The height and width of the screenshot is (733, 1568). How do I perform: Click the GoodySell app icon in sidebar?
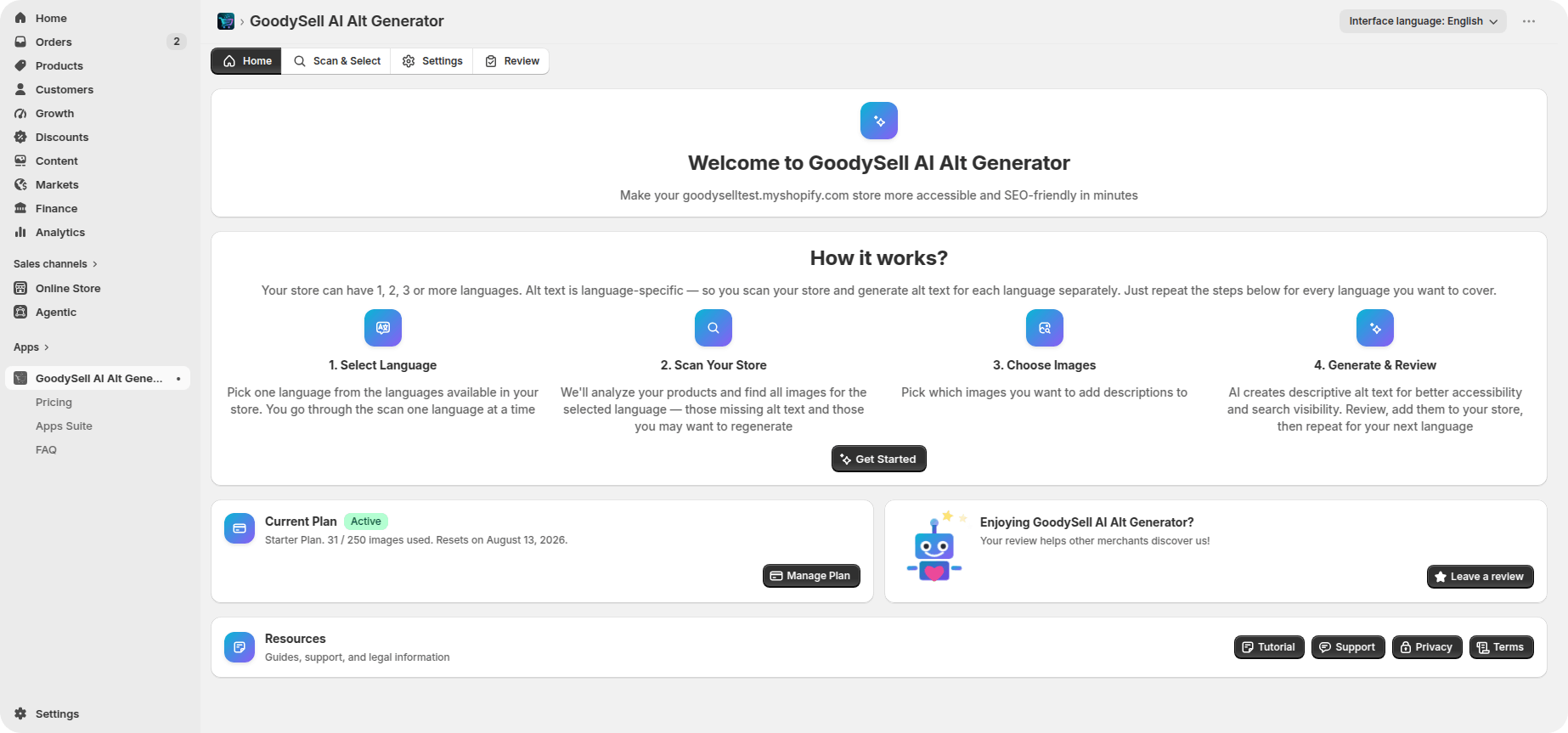(x=20, y=378)
